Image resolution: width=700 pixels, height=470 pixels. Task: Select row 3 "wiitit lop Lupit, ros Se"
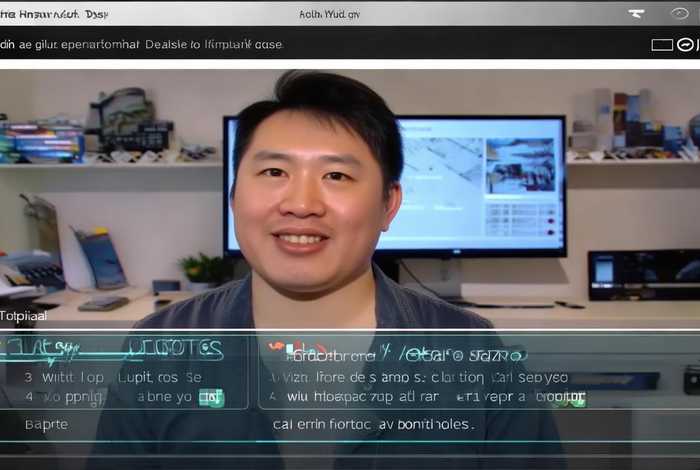pyautogui.click(x=113, y=378)
